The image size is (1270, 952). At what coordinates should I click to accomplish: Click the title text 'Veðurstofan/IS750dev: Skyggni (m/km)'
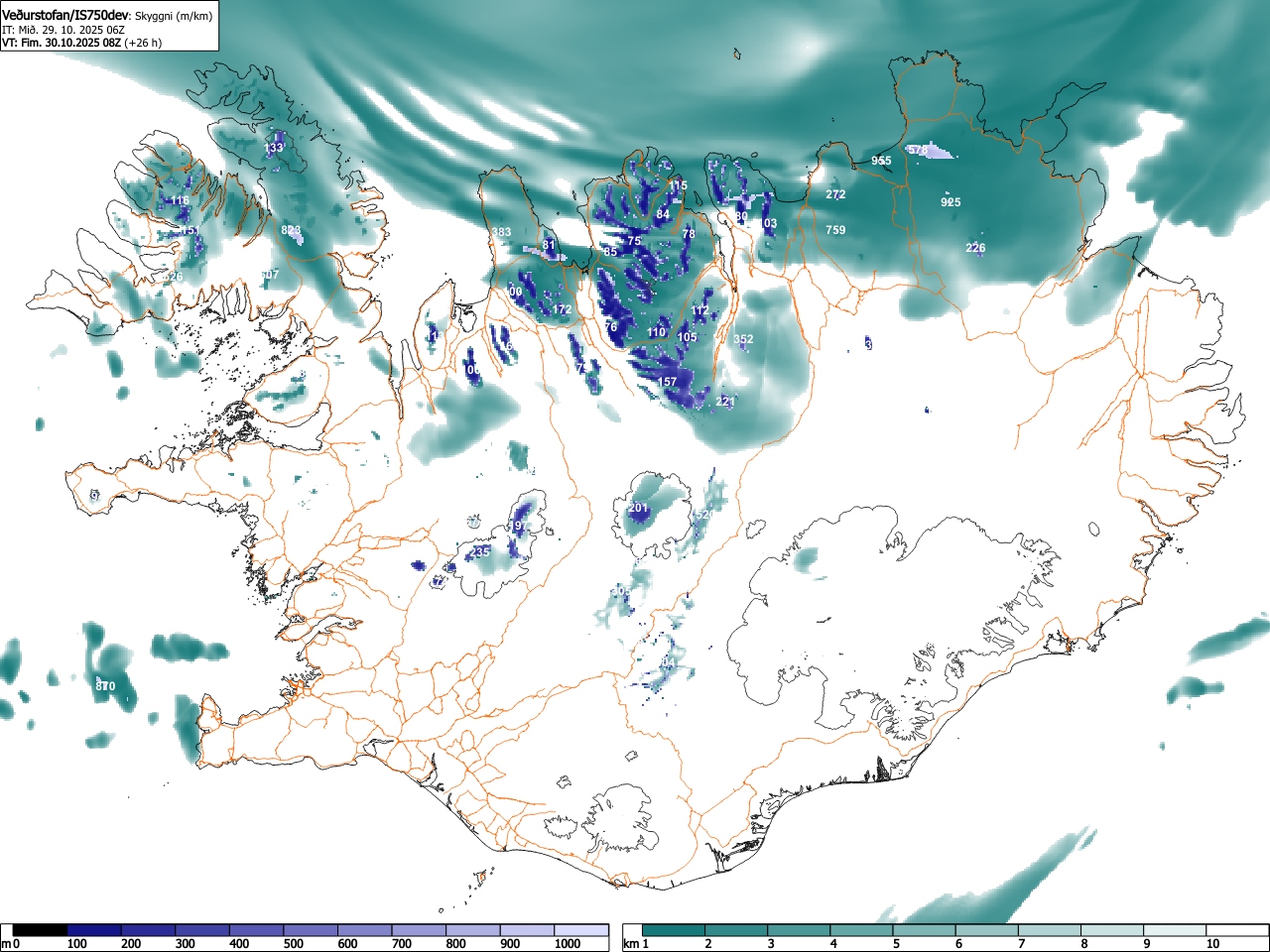pyautogui.click(x=107, y=16)
